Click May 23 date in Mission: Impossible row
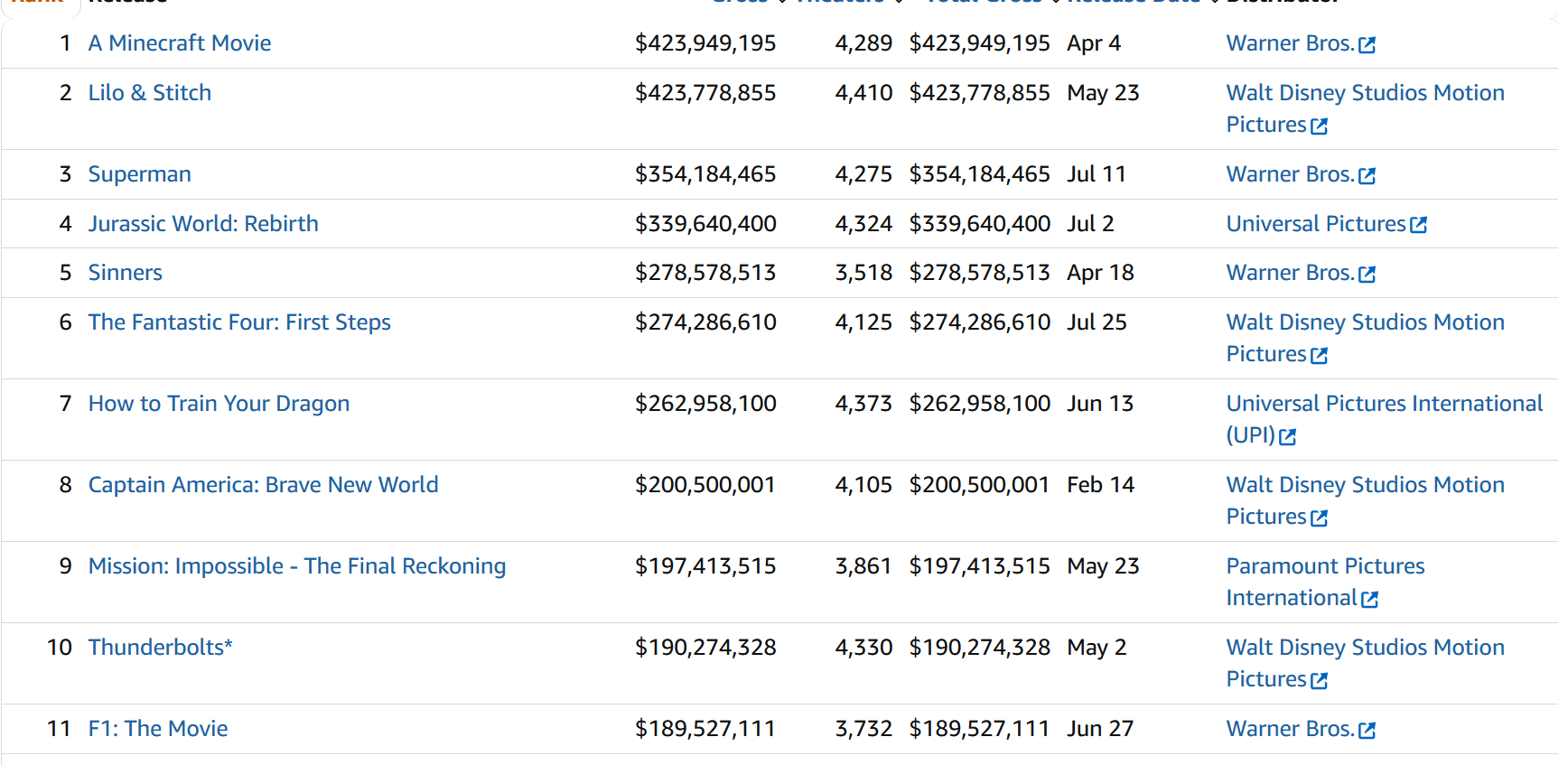 coord(1103,566)
